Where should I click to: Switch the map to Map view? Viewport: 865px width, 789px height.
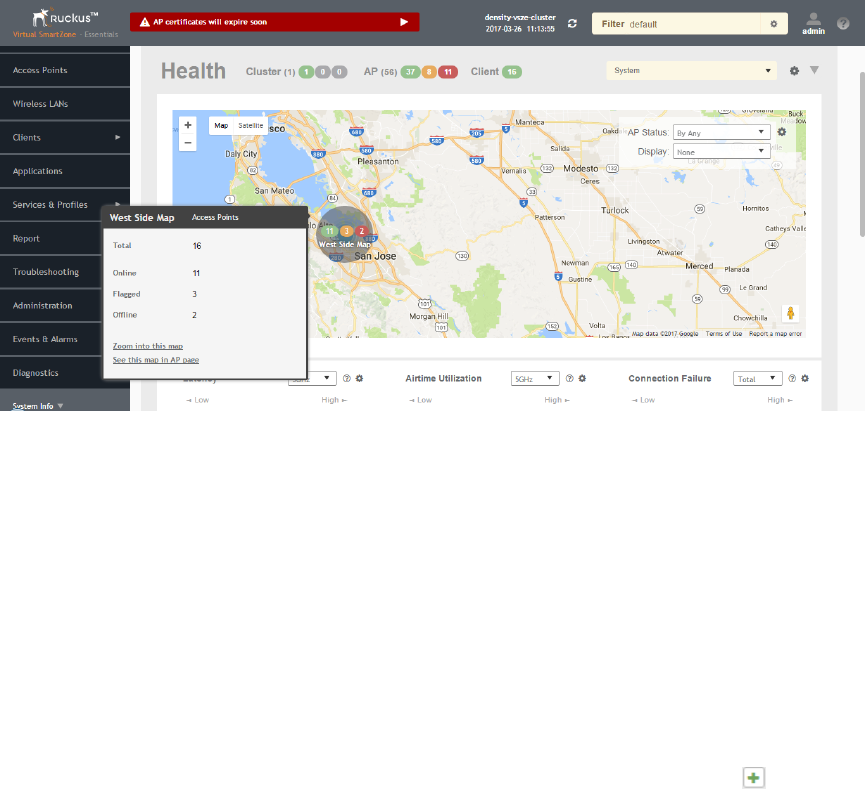click(x=221, y=126)
